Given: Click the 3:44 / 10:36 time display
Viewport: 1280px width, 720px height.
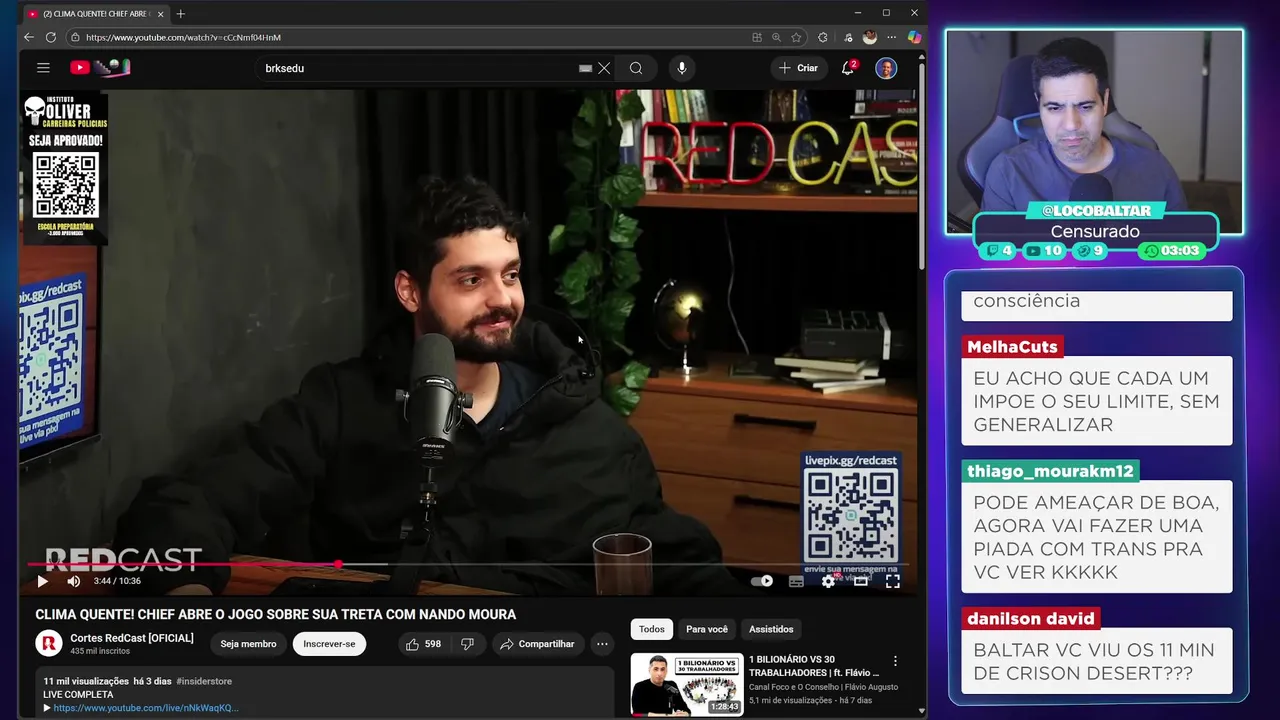Looking at the screenshot, I should tap(117, 581).
